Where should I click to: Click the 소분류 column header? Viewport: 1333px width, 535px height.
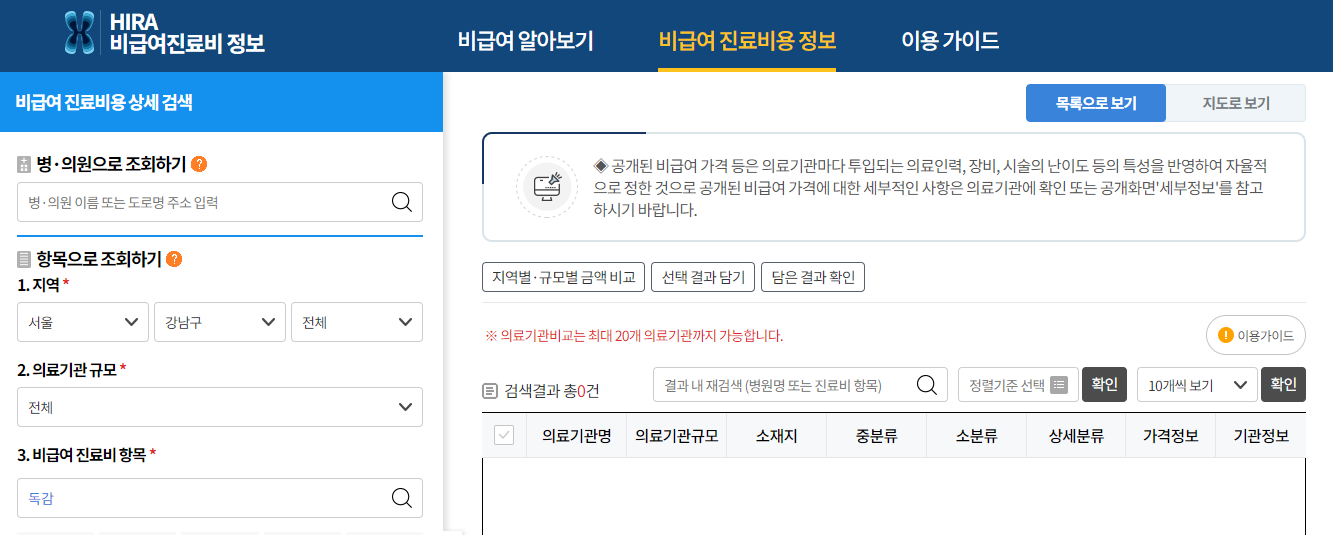point(976,436)
